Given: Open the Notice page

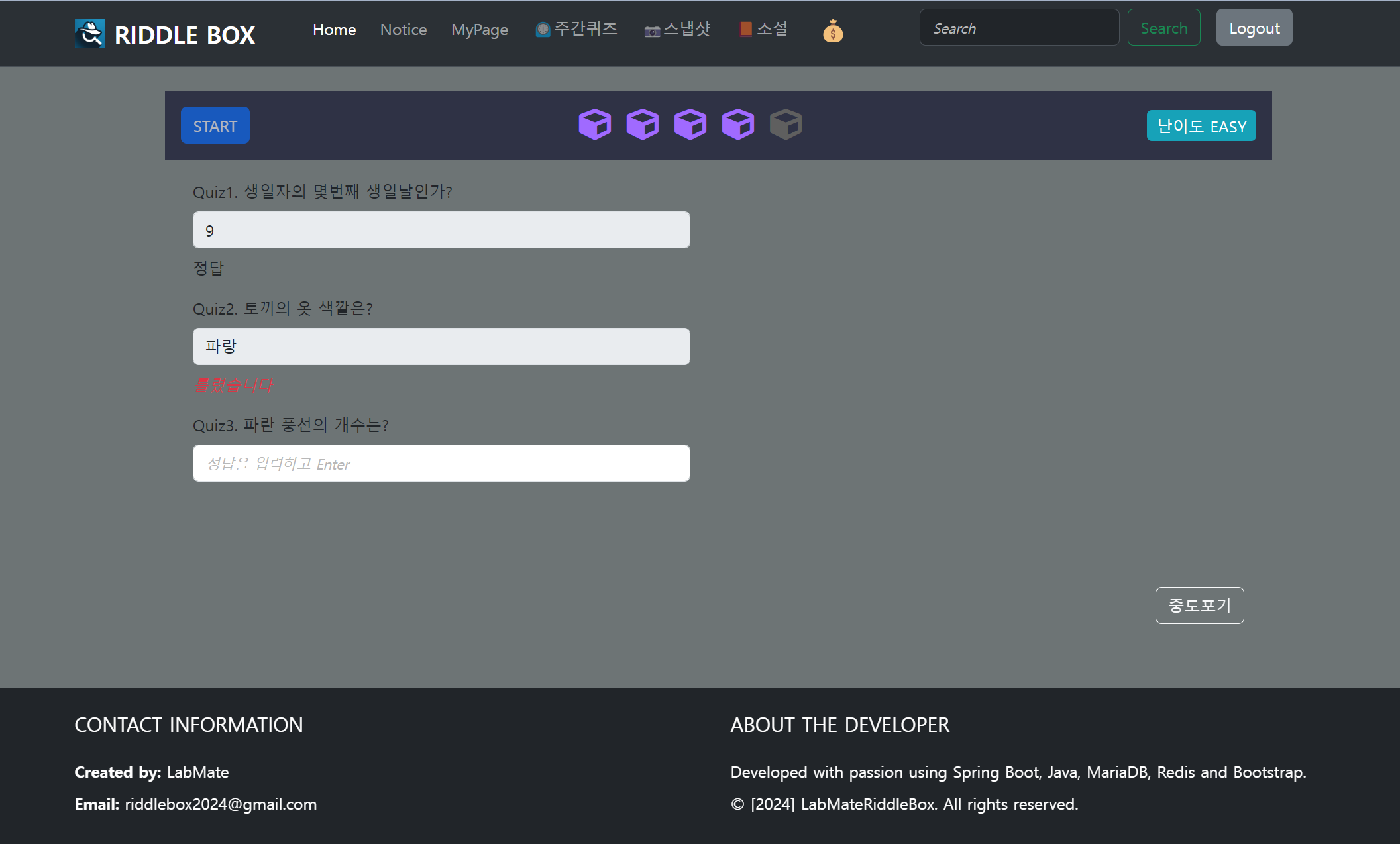Looking at the screenshot, I should (403, 29).
